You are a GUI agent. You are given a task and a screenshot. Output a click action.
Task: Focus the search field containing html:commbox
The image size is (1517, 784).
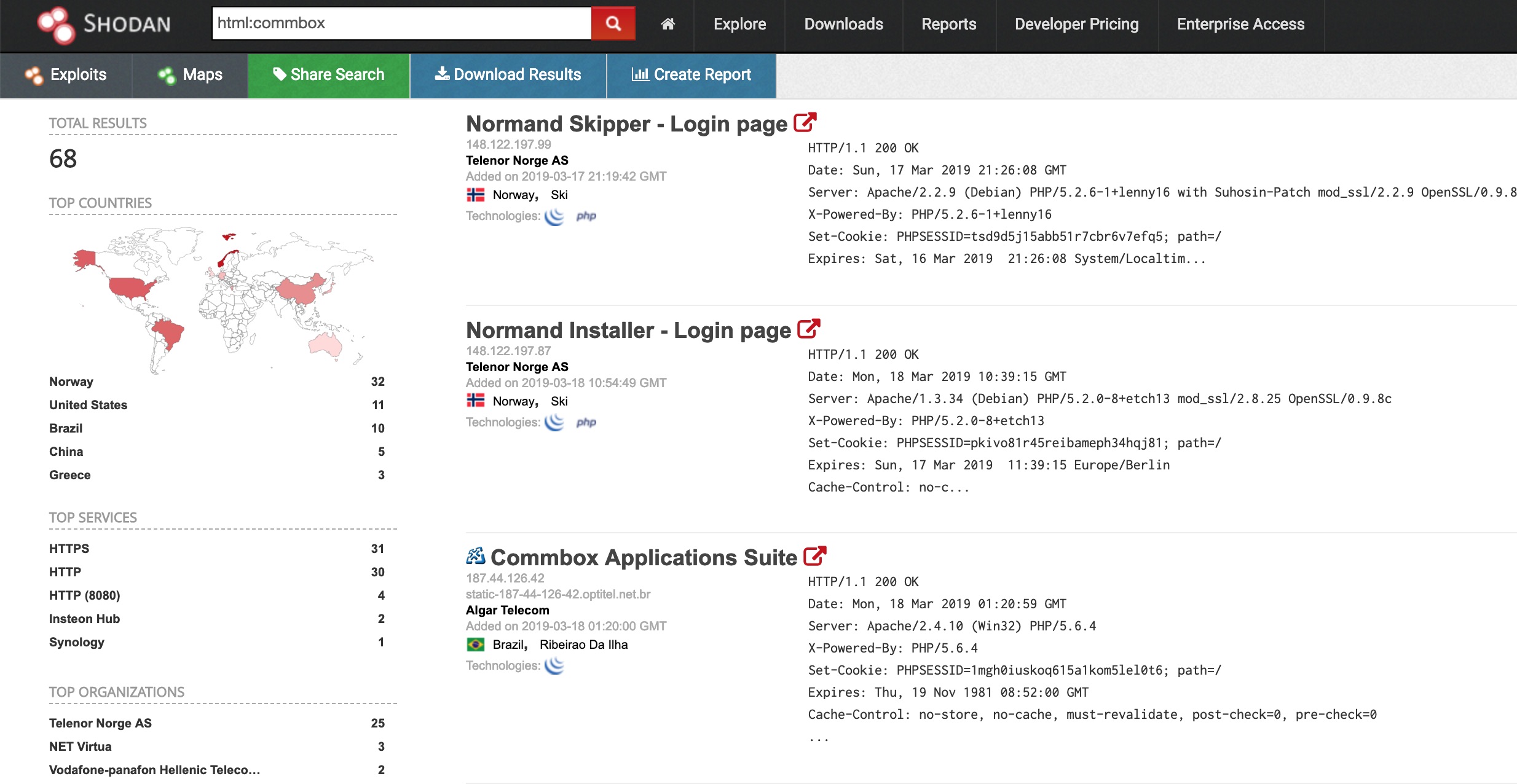pos(401,23)
